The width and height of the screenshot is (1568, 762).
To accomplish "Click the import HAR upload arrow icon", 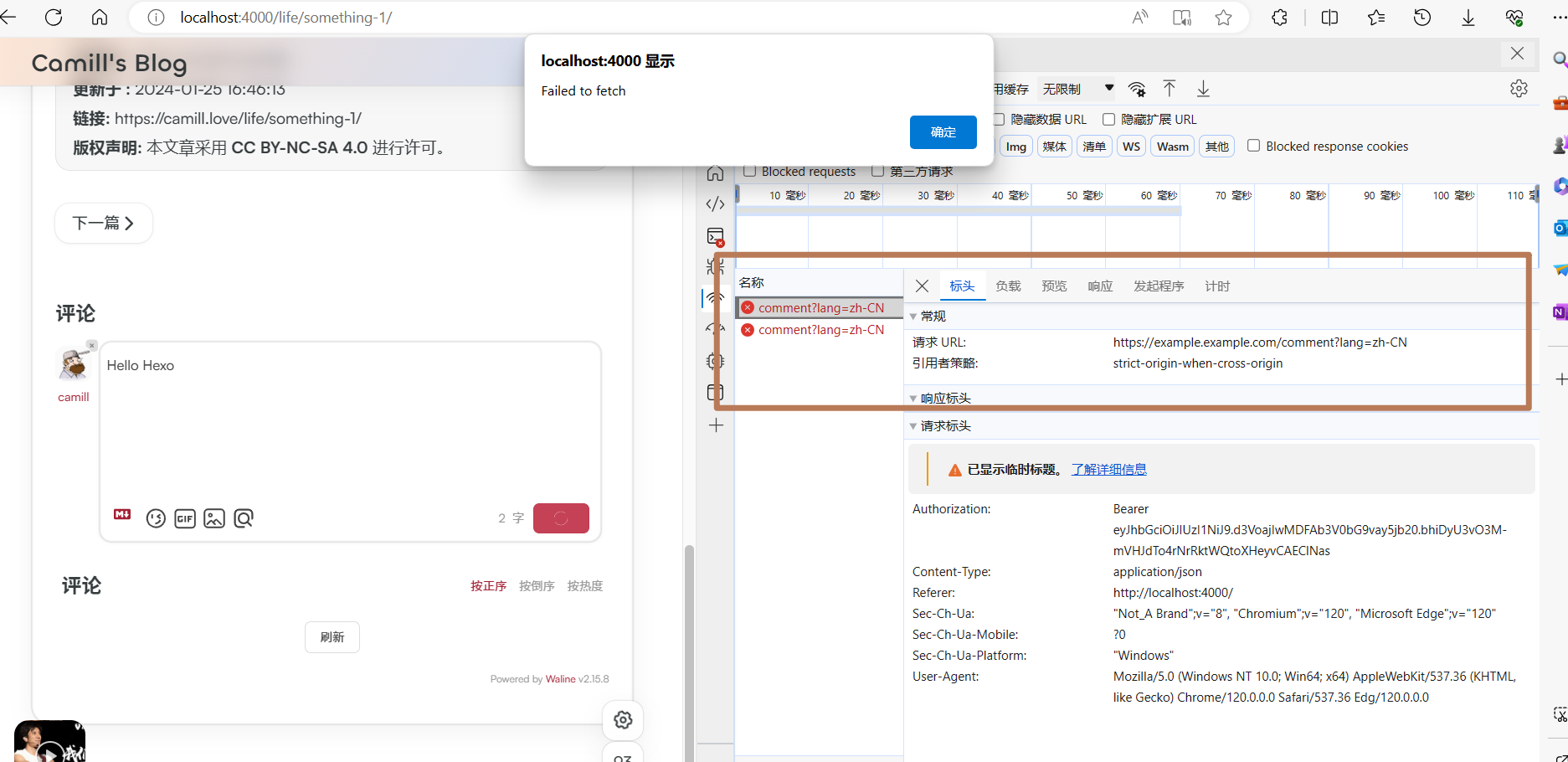I will click(1170, 89).
